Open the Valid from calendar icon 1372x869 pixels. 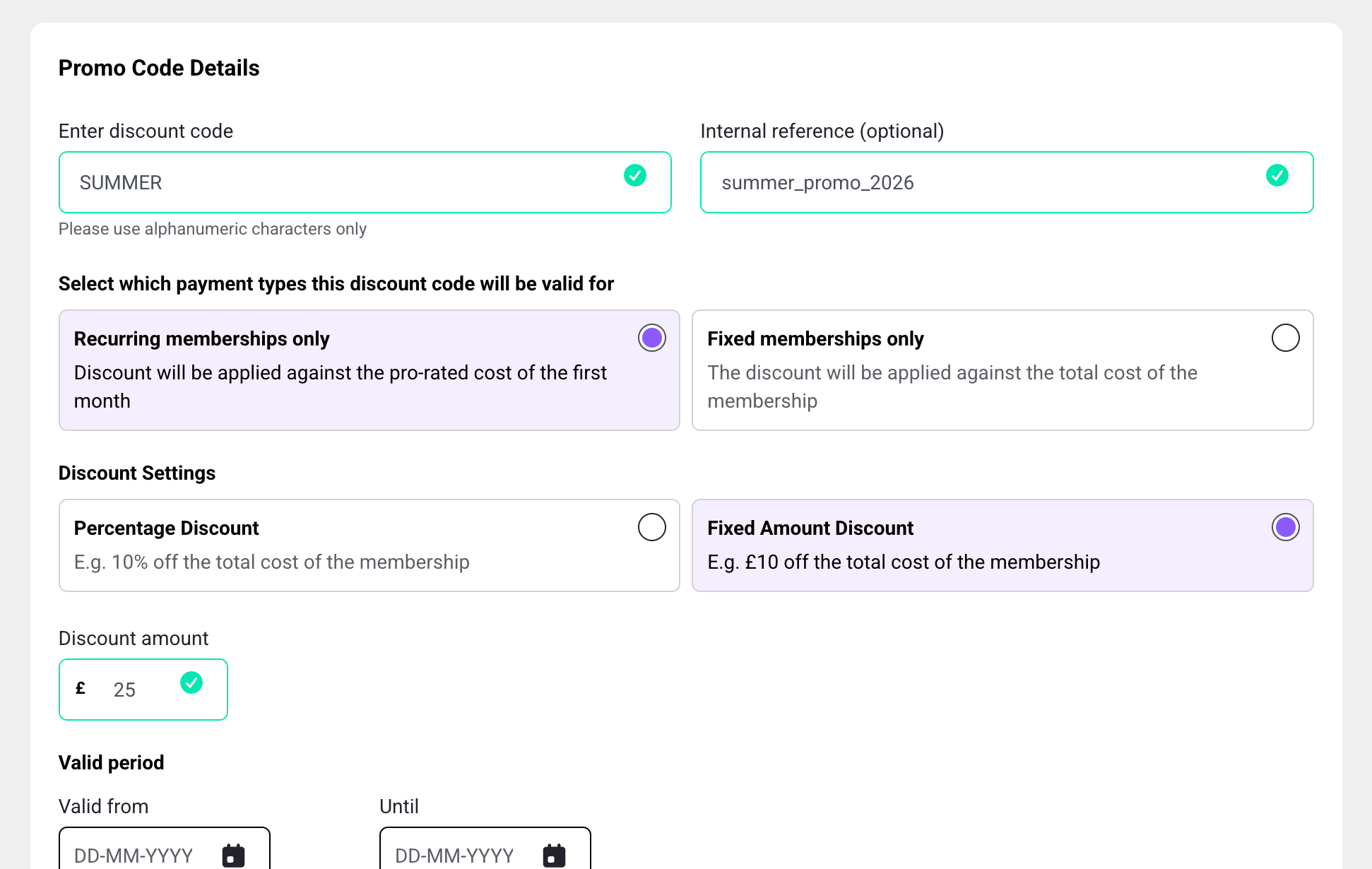pyautogui.click(x=233, y=855)
